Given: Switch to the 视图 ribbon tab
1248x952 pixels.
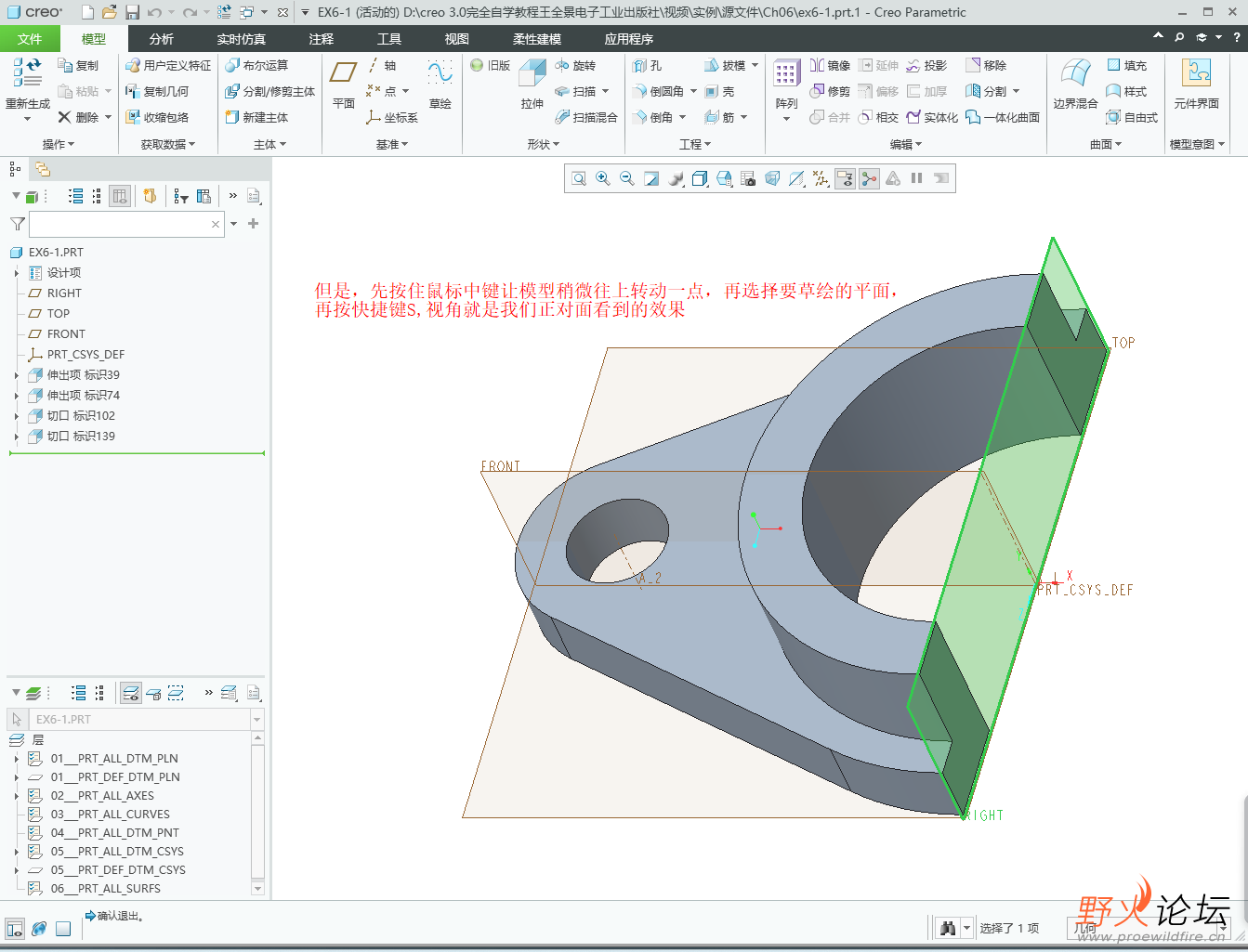Looking at the screenshot, I should click(x=456, y=38).
